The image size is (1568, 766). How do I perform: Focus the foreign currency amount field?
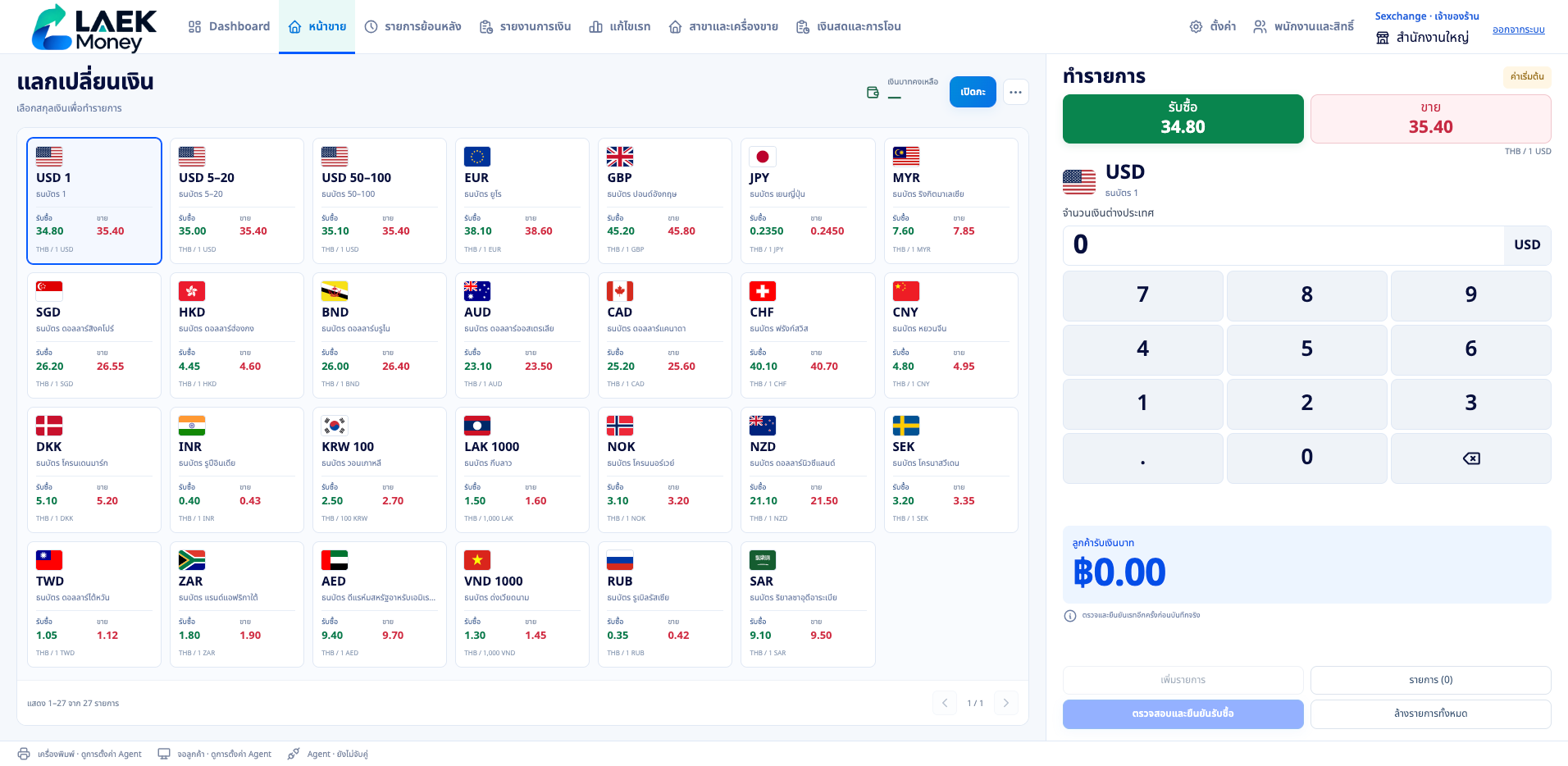point(1284,245)
